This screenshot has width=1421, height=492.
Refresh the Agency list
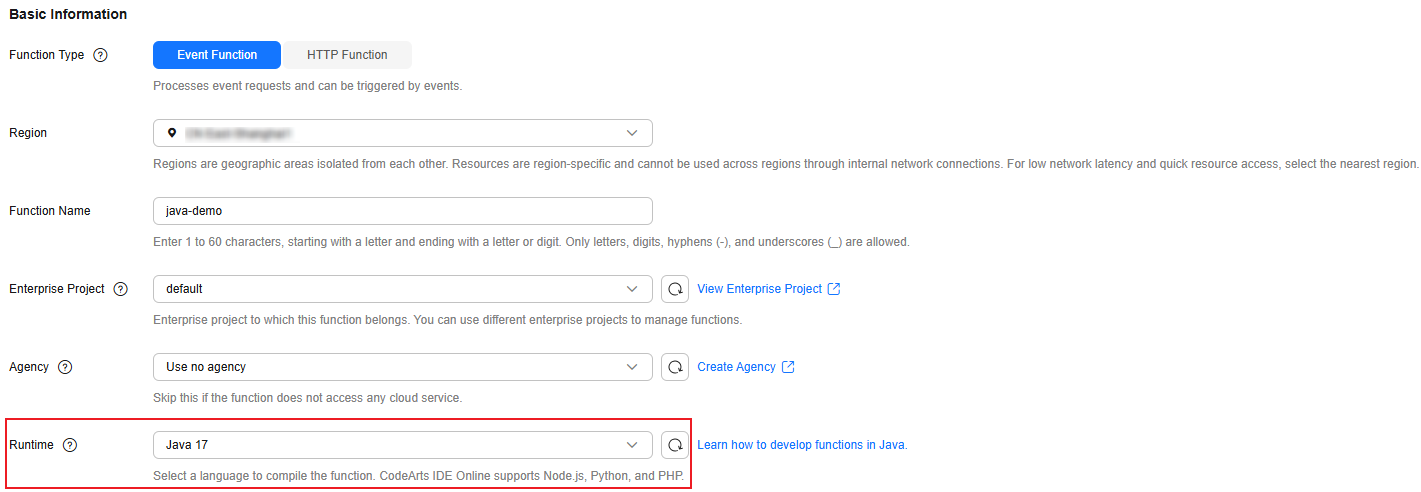click(x=676, y=367)
